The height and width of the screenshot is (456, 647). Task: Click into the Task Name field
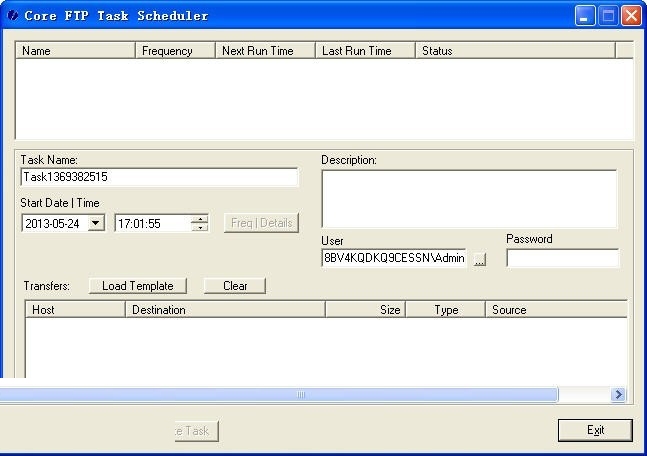point(159,177)
